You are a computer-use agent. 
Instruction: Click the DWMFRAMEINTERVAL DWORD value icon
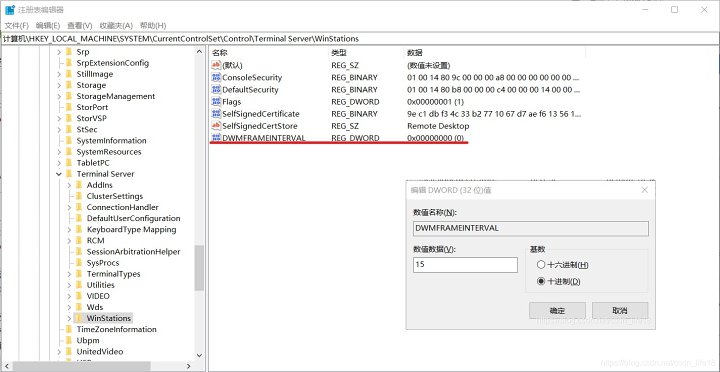[x=216, y=138]
